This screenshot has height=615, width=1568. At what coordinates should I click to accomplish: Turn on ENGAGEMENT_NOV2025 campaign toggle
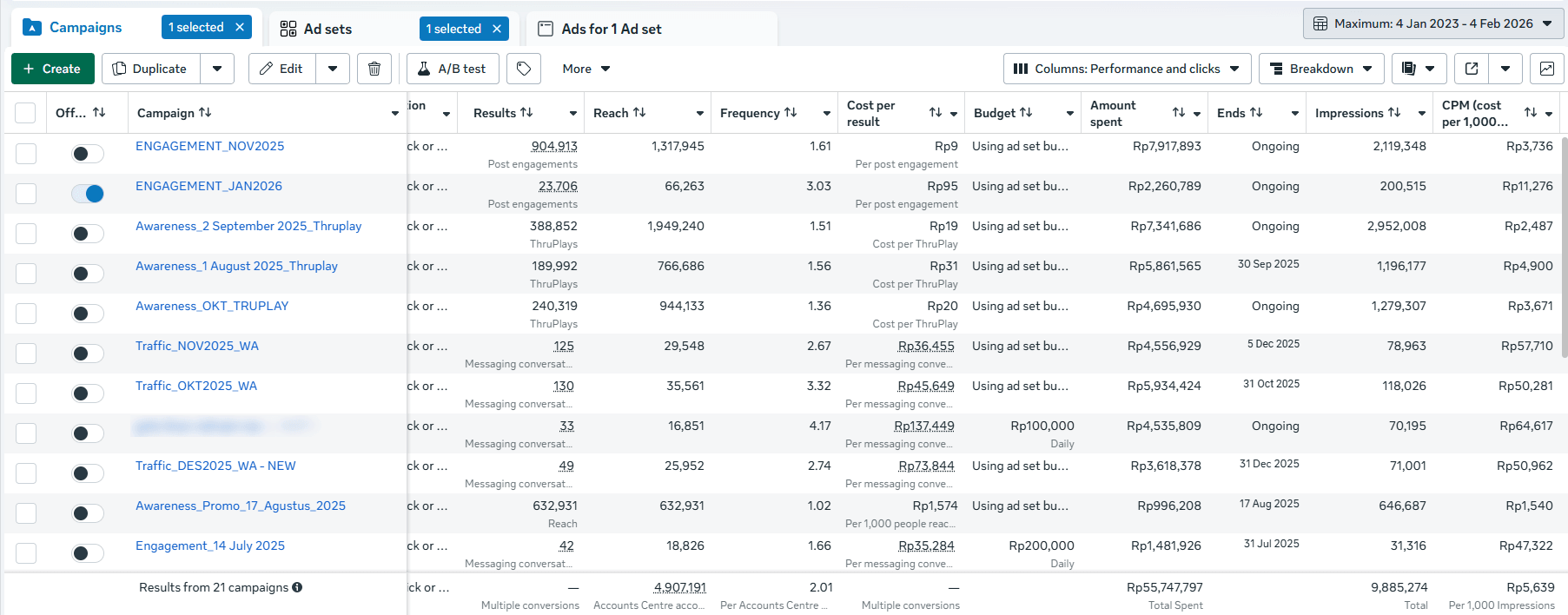pyautogui.click(x=88, y=154)
